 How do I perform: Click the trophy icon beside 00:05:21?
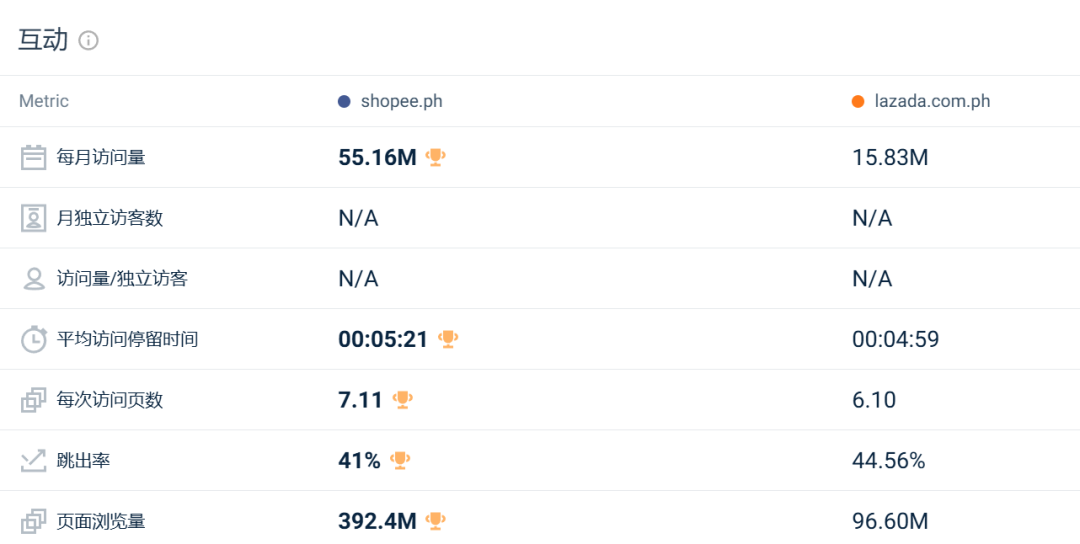[x=448, y=339]
